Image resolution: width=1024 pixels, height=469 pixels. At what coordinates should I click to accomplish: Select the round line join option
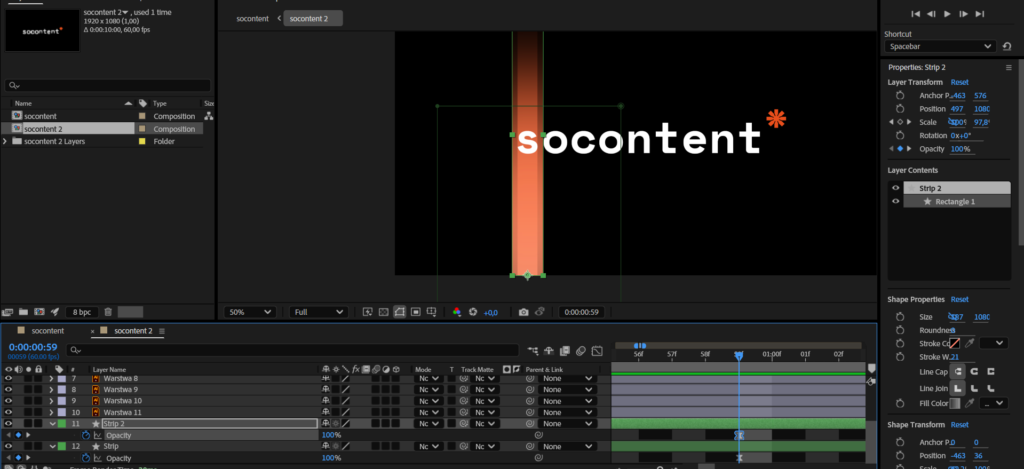click(974, 388)
